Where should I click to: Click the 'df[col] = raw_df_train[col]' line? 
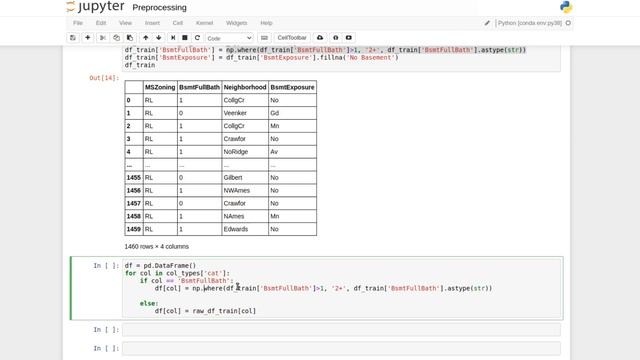205,311
